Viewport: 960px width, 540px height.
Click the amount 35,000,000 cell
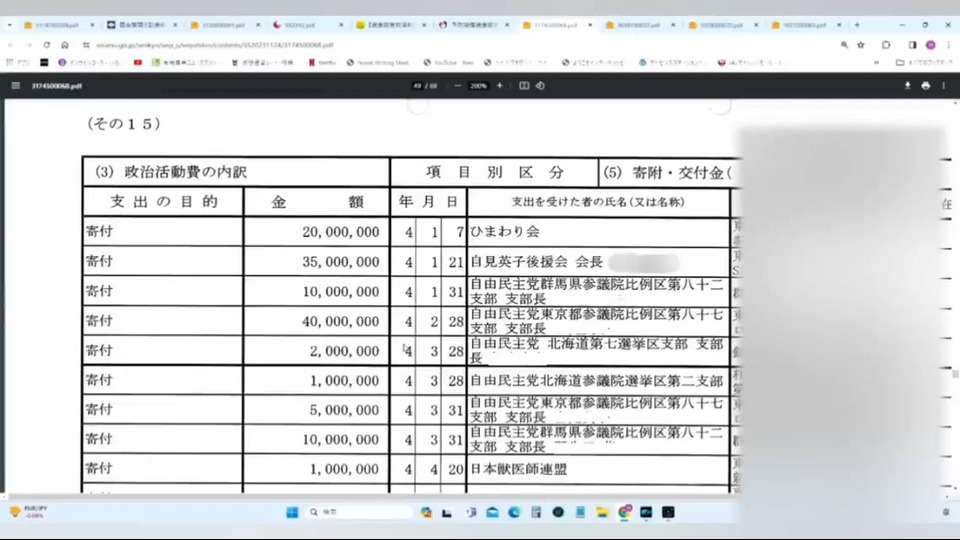(316, 262)
